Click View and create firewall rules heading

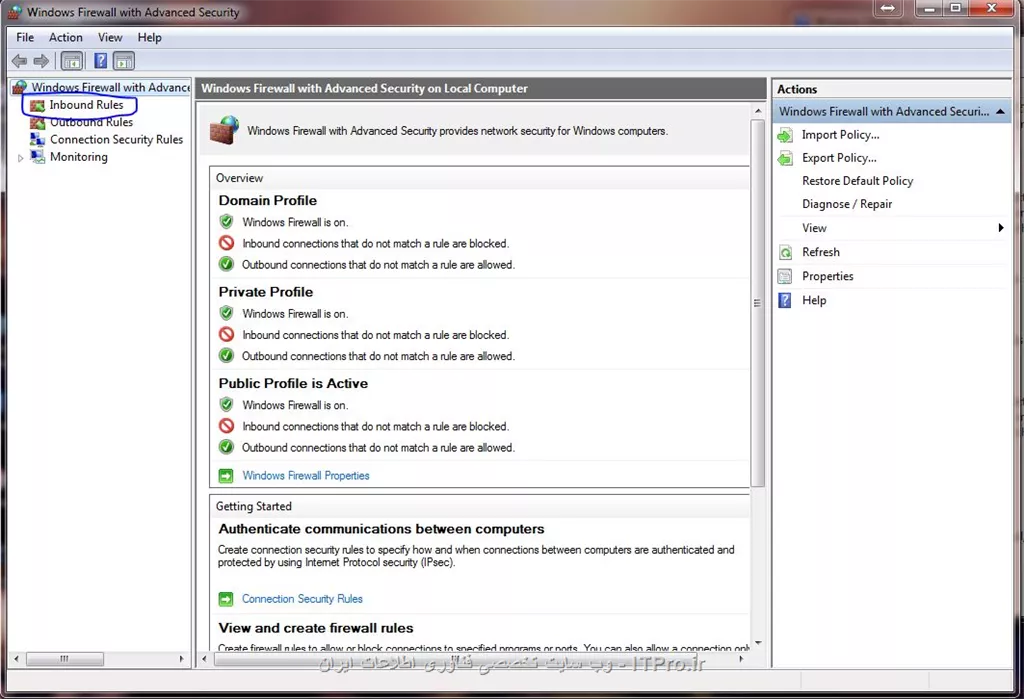(x=316, y=628)
